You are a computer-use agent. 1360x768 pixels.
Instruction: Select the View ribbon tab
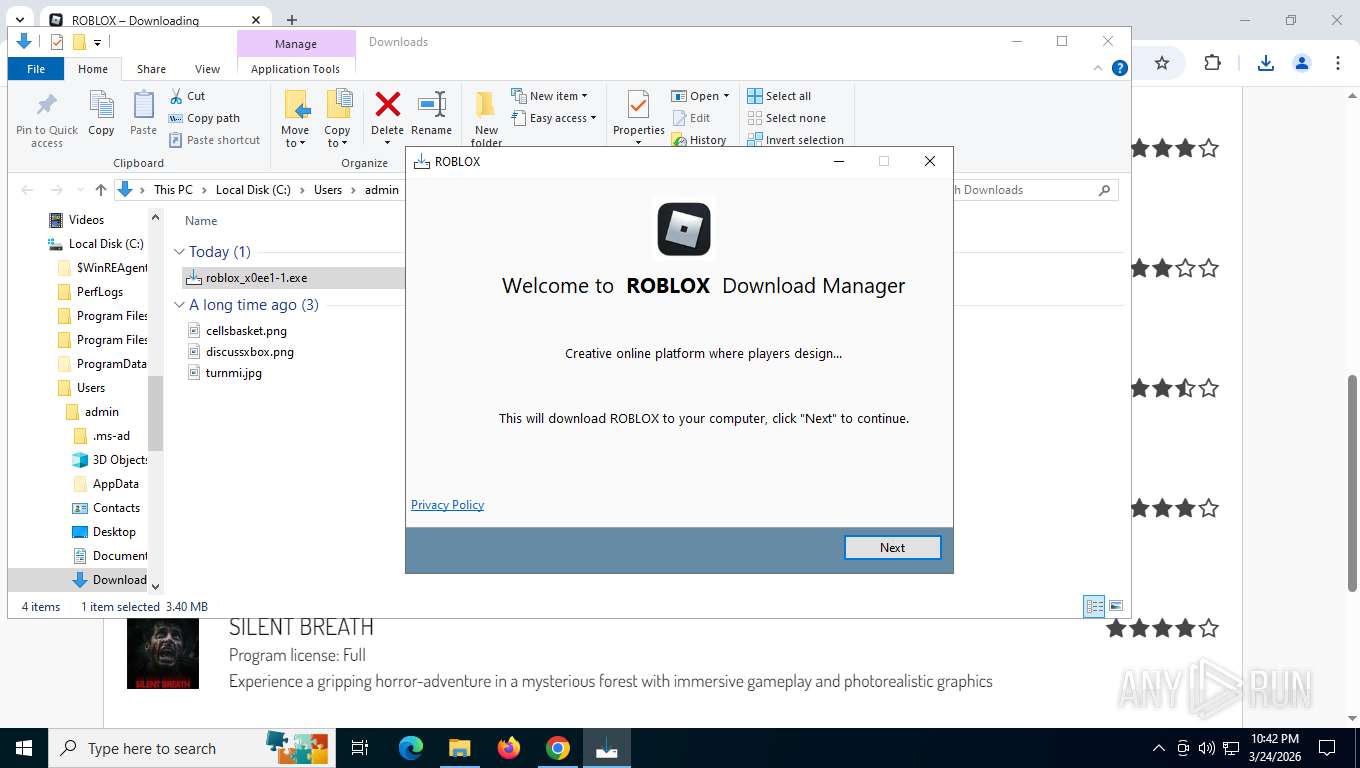click(207, 69)
